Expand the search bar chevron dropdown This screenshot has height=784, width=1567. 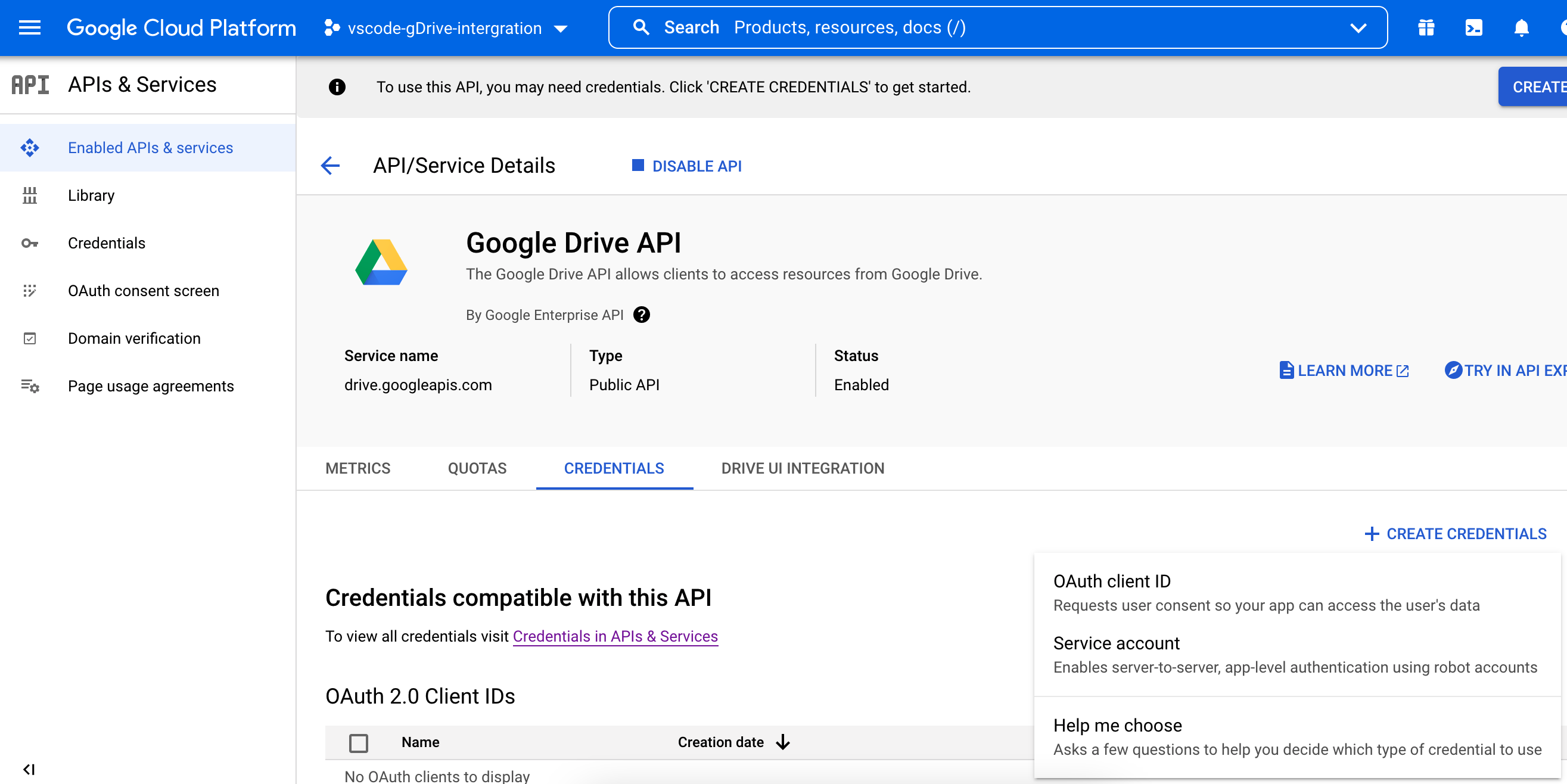[x=1358, y=28]
